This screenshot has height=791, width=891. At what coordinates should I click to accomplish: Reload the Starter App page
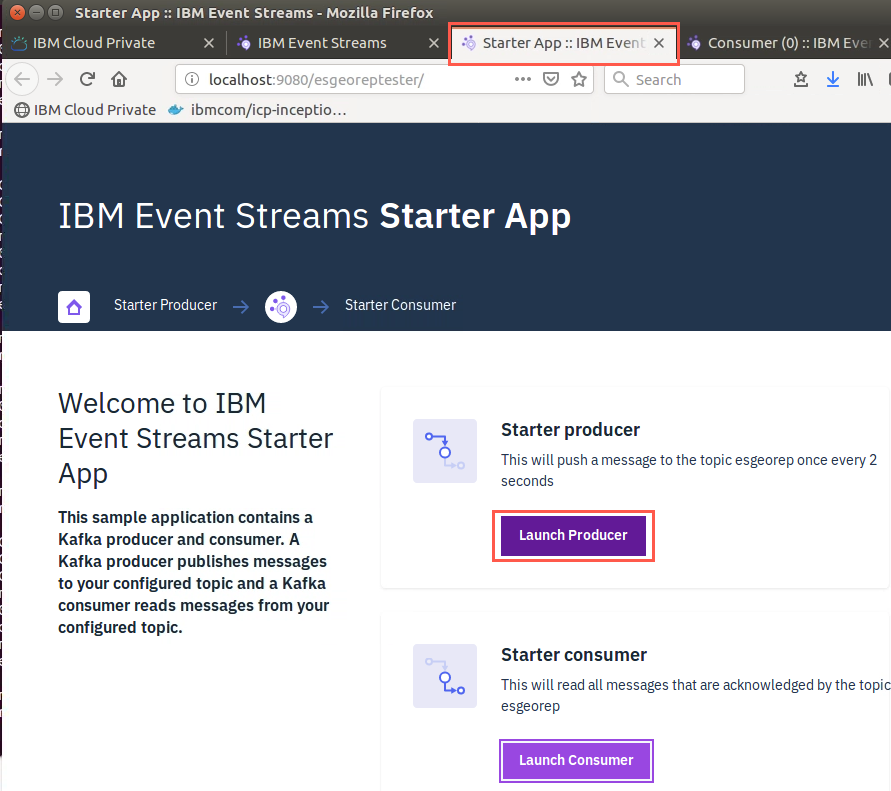coord(87,79)
